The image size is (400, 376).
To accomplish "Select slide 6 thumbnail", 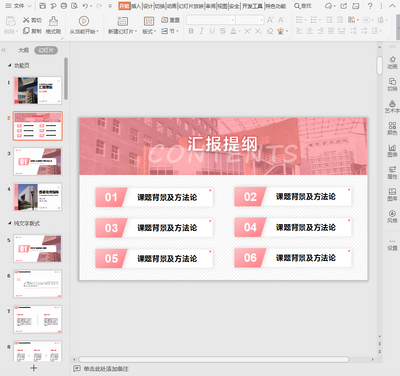I will 38,284.
